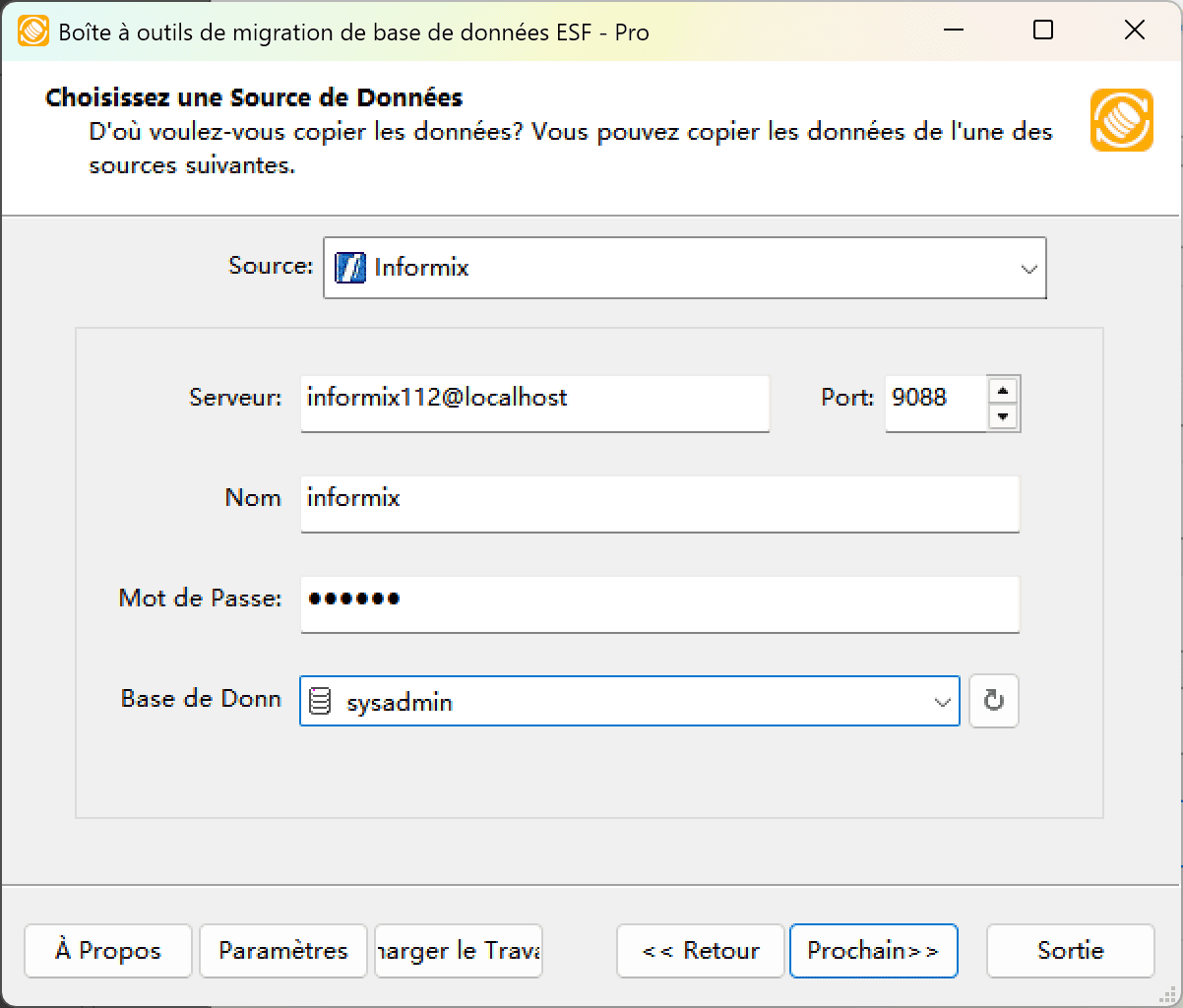Click the Informix logo in the Source selector
This screenshot has height=1008, width=1183.
[351, 266]
